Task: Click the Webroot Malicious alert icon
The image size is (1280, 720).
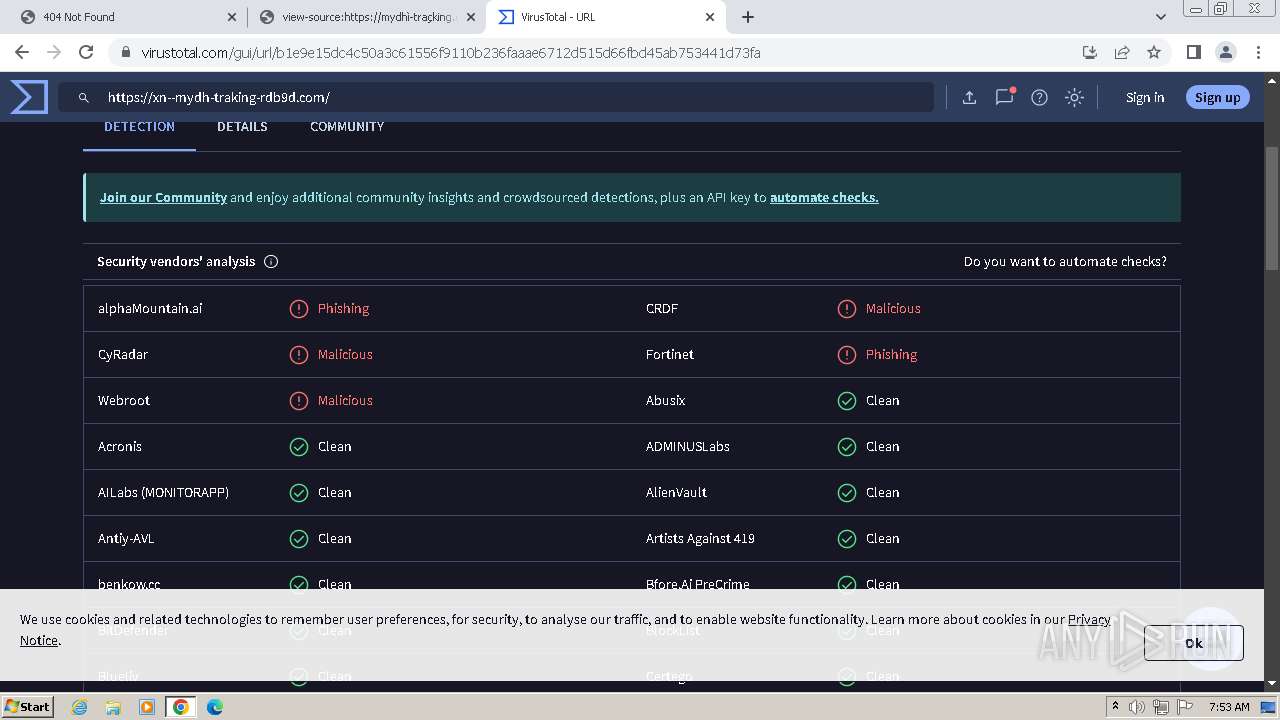Action: [299, 400]
